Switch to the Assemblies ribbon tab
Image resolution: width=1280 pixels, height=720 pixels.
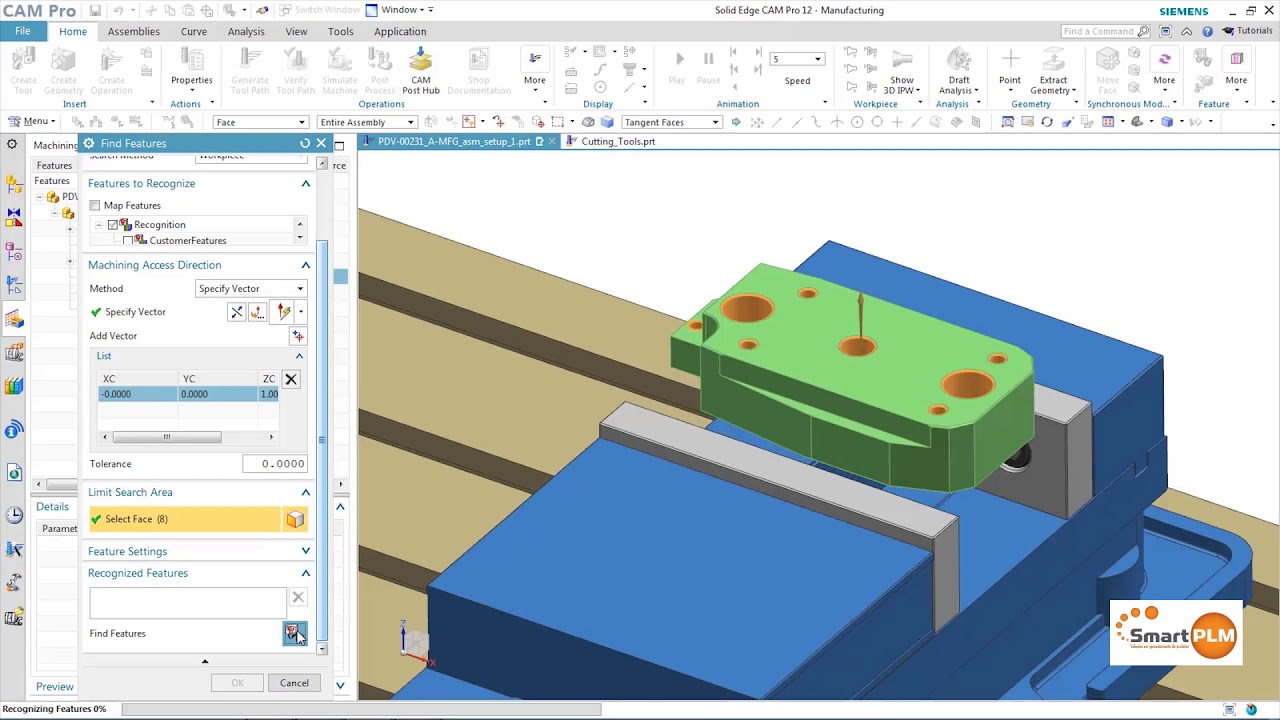134,31
